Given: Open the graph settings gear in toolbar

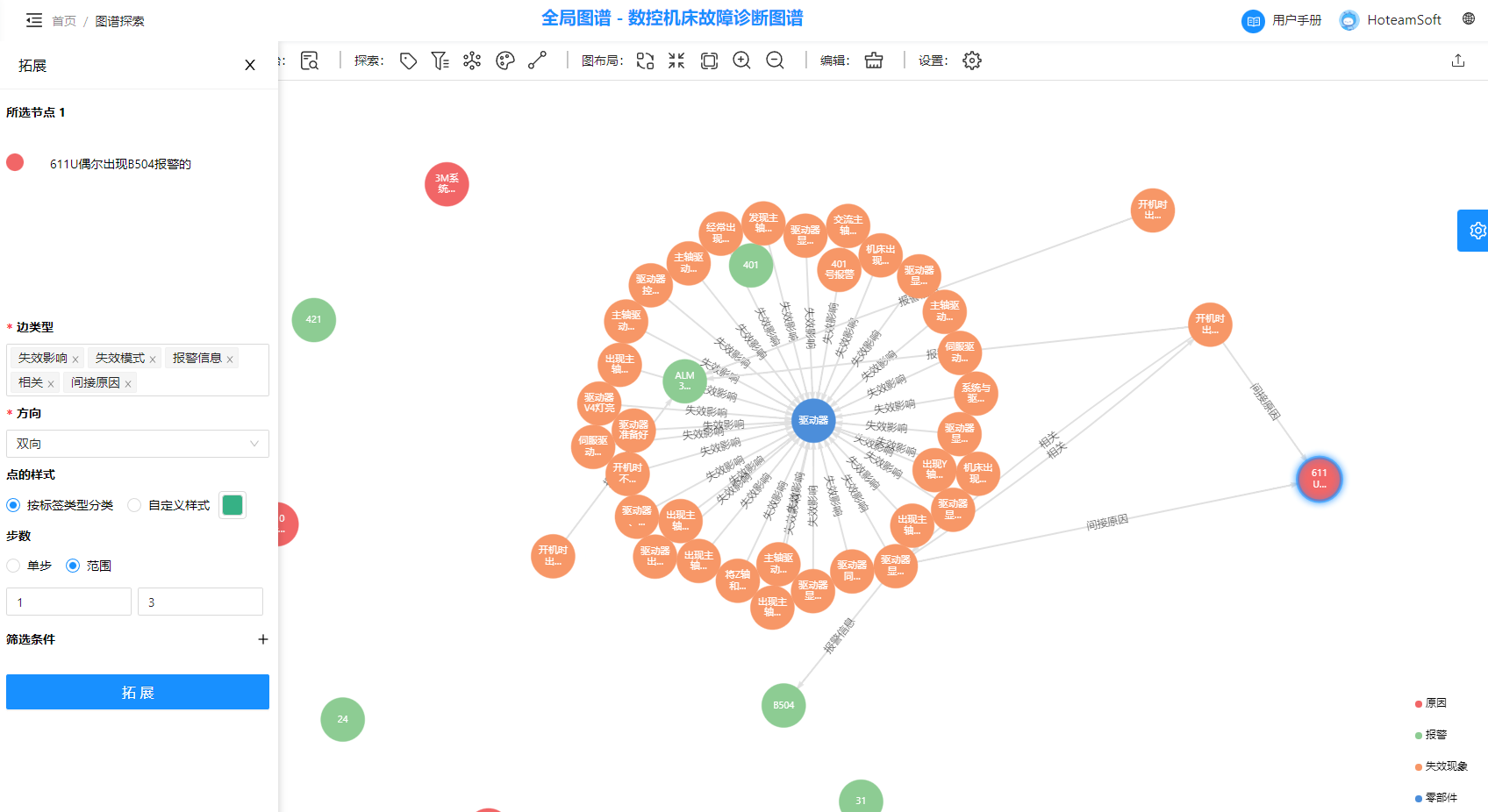Looking at the screenshot, I should (972, 61).
